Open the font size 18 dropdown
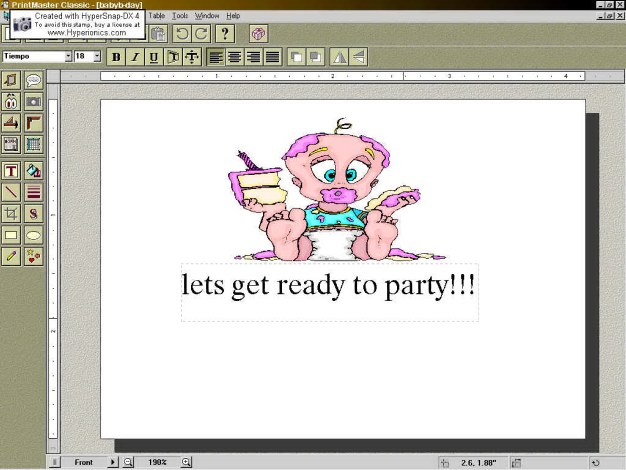The image size is (626, 470). click(97, 56)
